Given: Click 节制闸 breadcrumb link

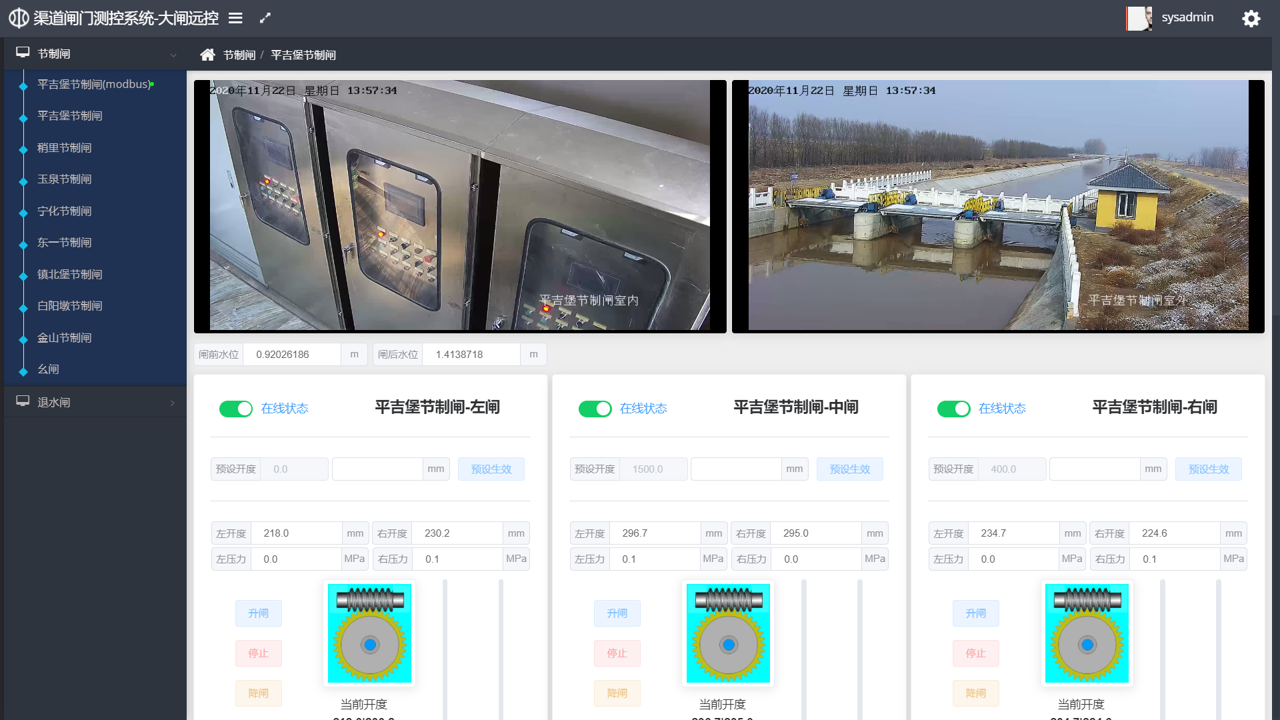Looking at the screenshot, I should 239,55.
